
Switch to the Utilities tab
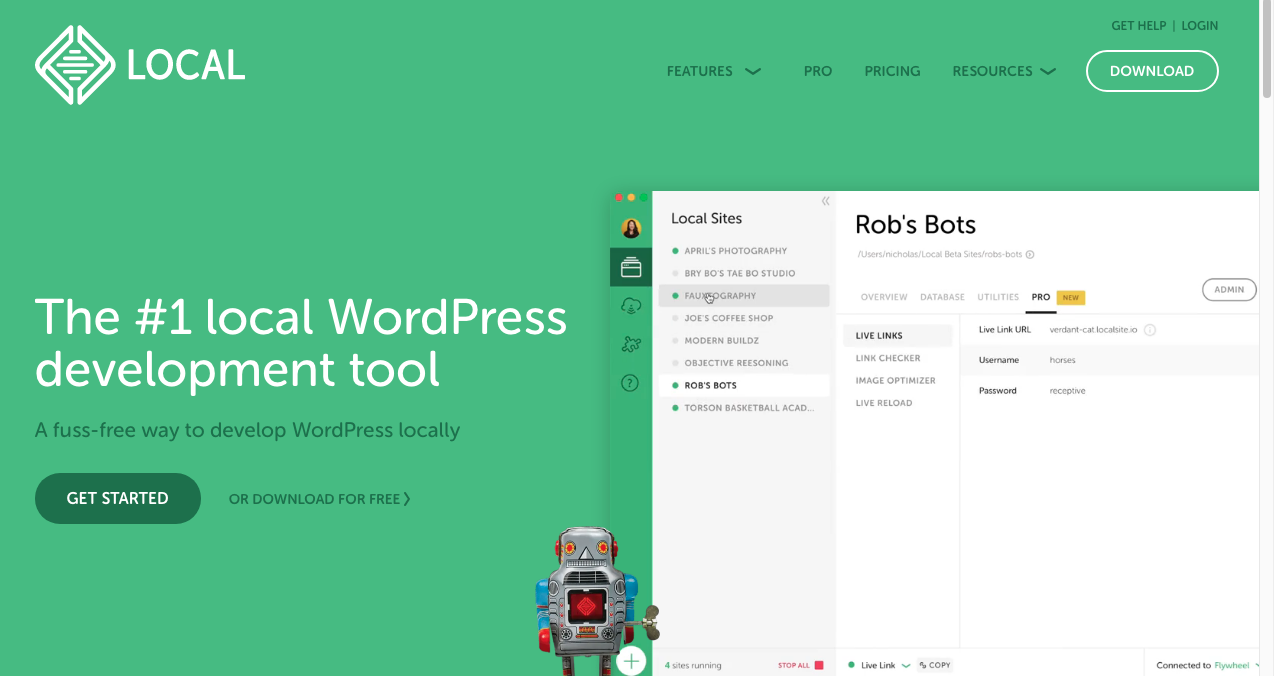998,297
